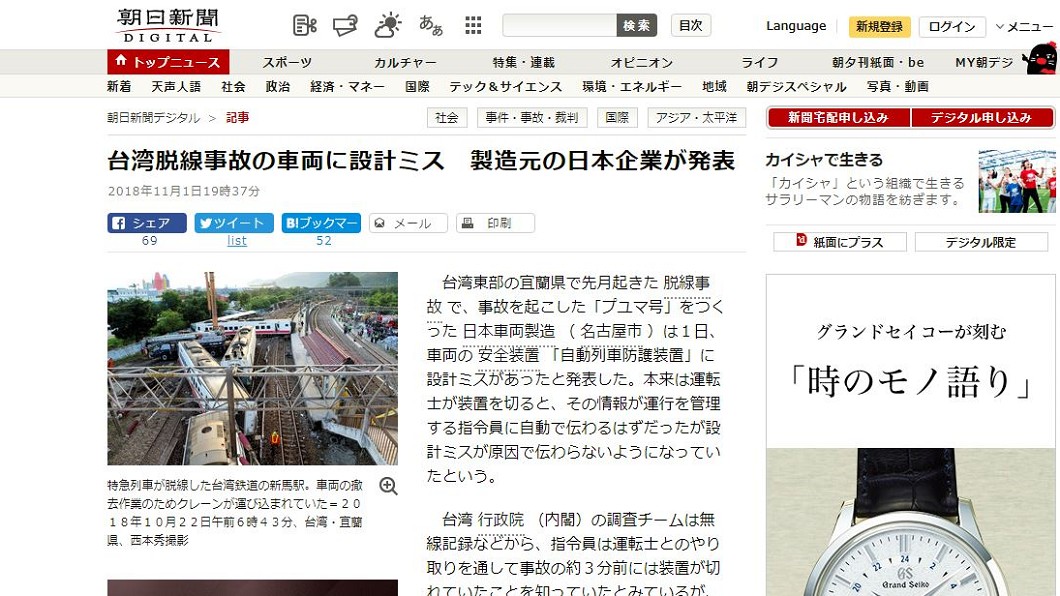Open the 目次 table of contents button
Screen dimensions: 1060x596
click(x=691, y=26)
